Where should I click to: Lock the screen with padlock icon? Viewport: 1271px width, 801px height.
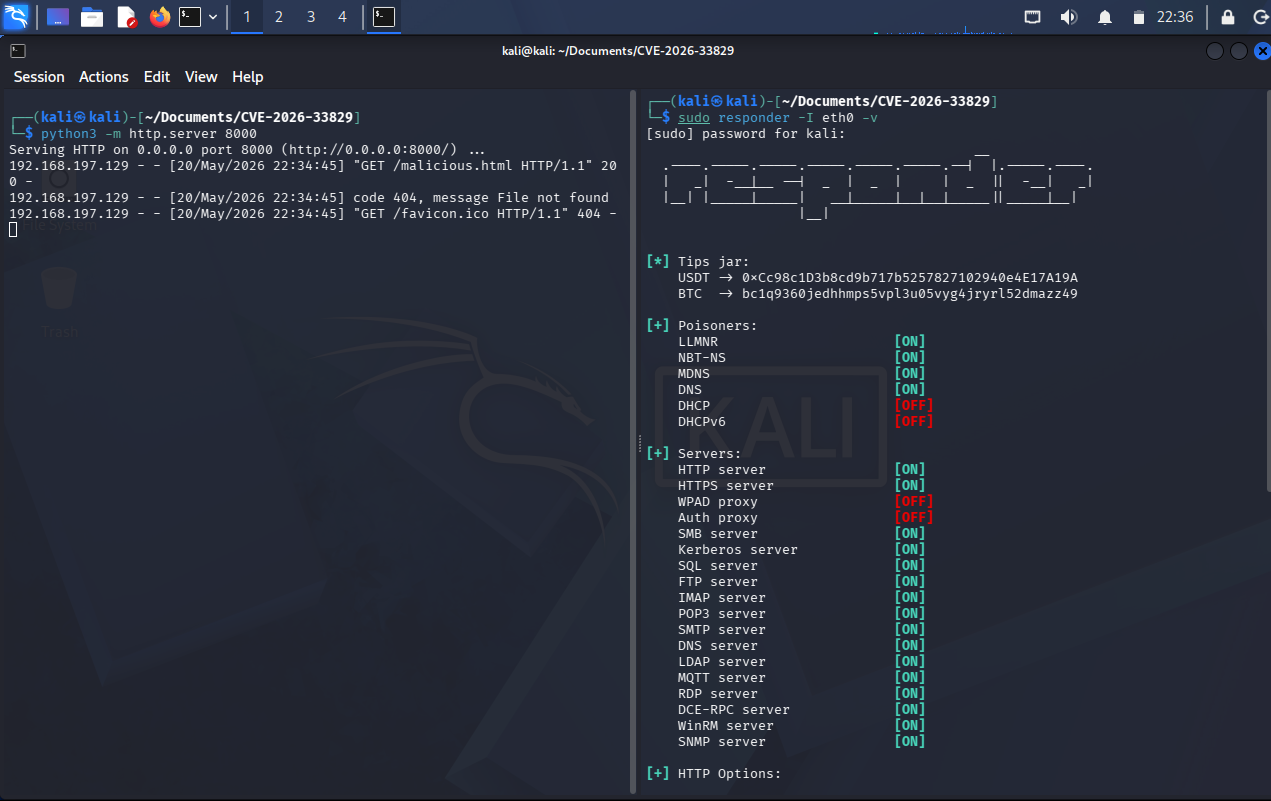1228,17
